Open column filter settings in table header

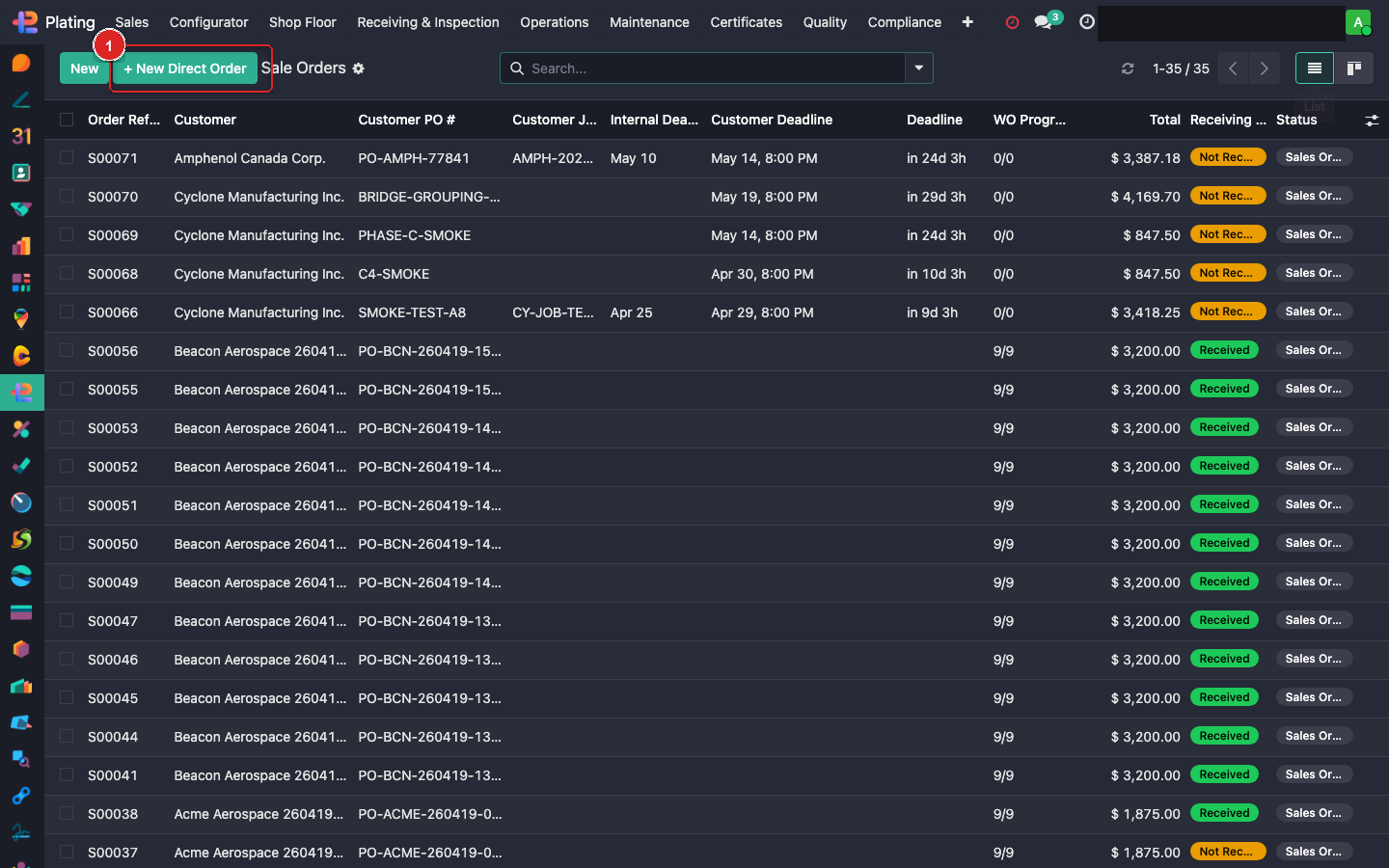(x=1372, y=120)
